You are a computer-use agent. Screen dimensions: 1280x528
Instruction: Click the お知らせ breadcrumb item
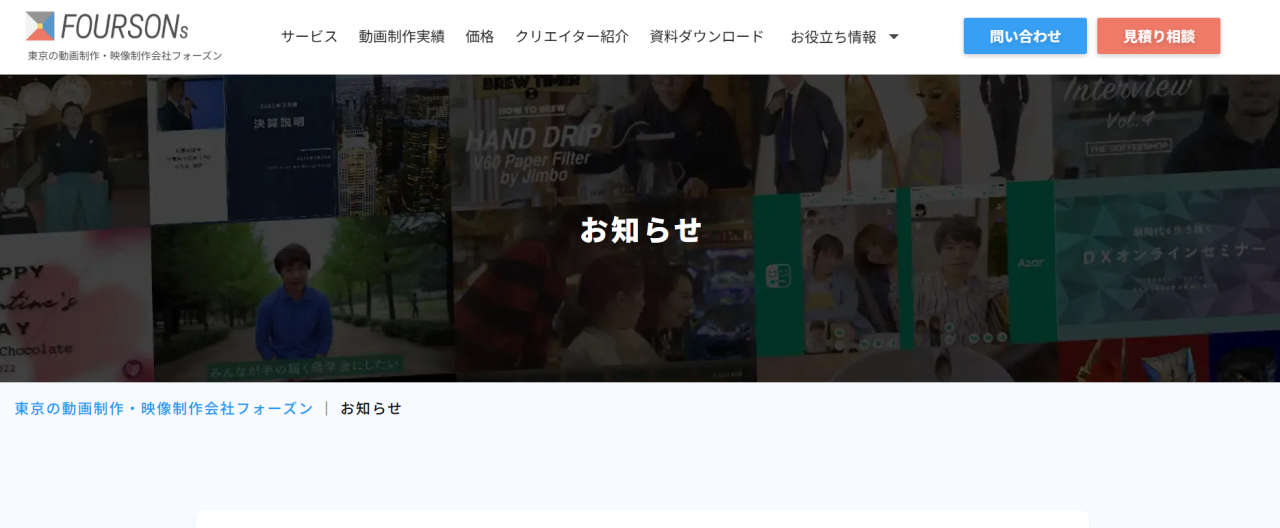pos(371,408)
